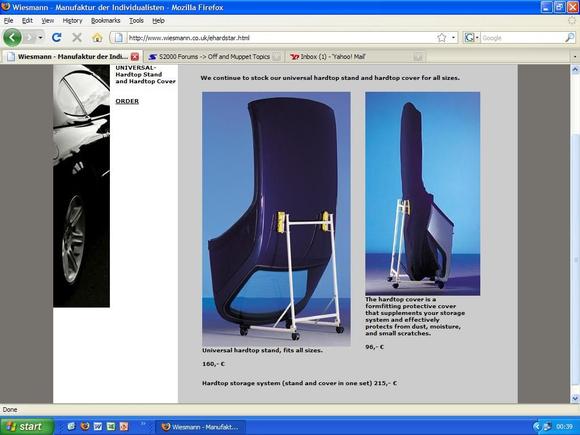
Task: Click the Windows start button
Action: pyautogui.click(x=27, y=426)
